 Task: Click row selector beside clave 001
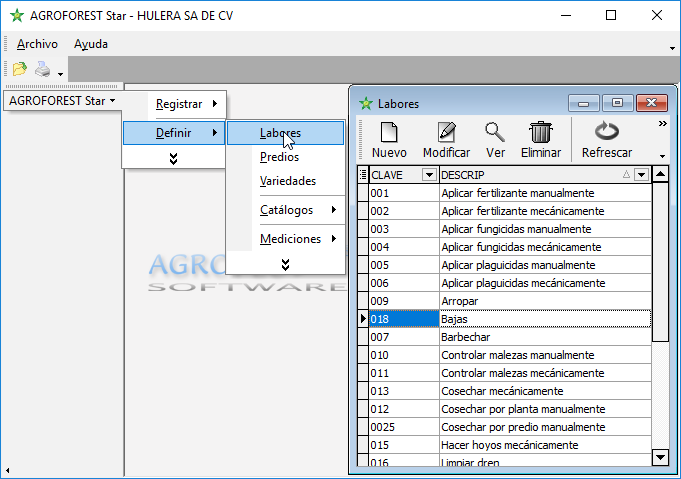363,193
